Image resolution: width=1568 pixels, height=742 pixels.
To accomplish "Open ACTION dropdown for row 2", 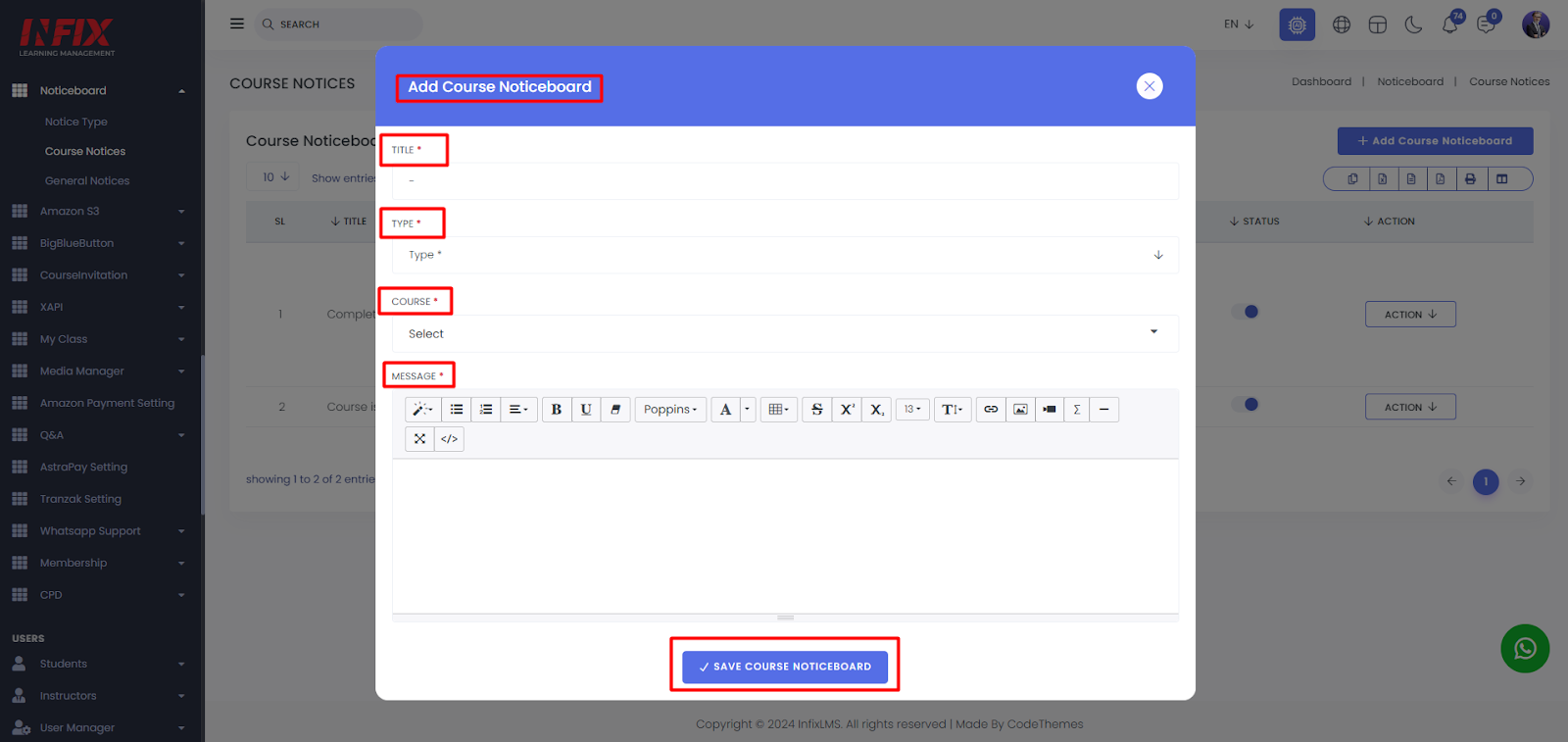I will (1410, 407).
